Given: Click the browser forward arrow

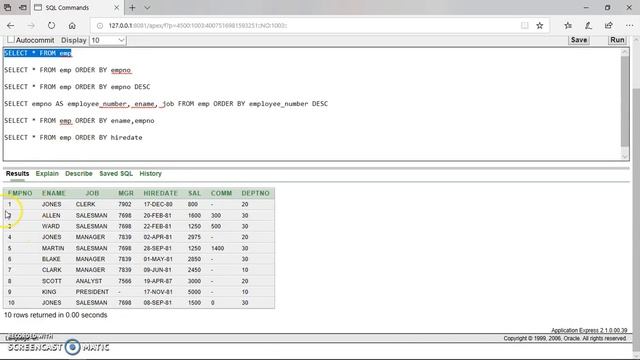Looking at the screenshot, I should (x=31, y=26).
